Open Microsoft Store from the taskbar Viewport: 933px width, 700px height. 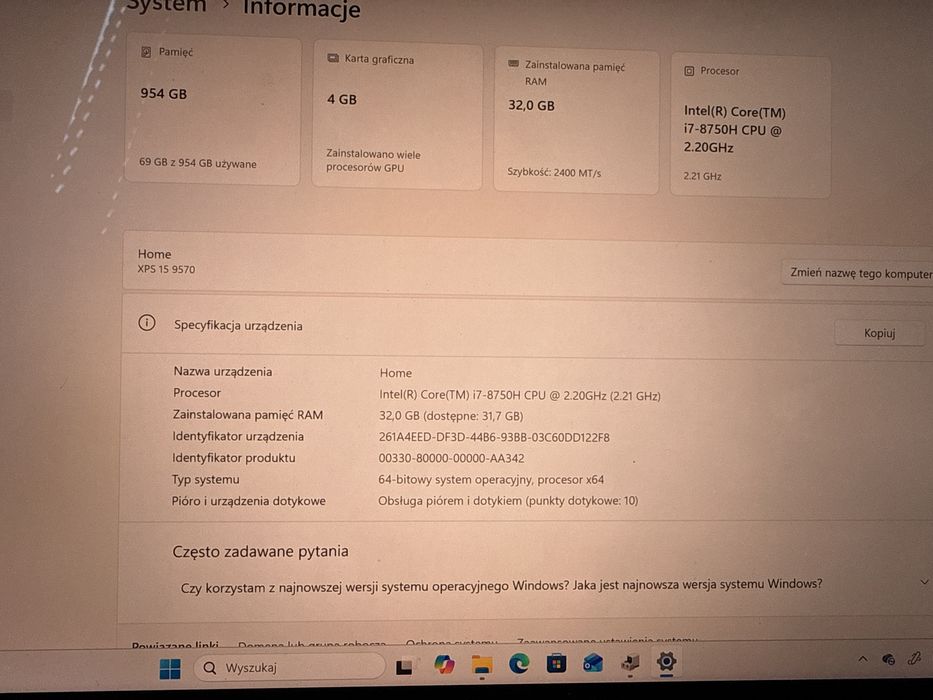click(556, 662)
